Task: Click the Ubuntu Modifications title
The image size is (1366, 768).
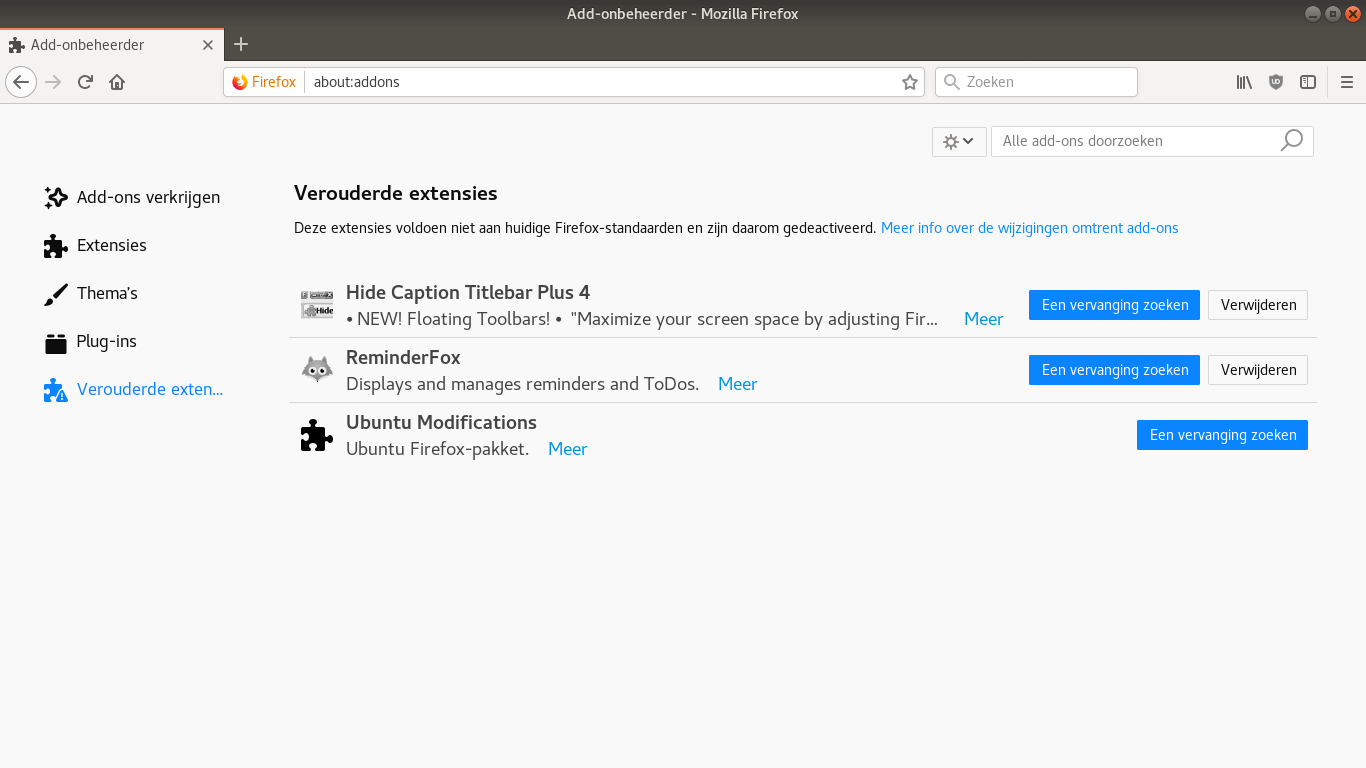Action: [x=441, y=422]
